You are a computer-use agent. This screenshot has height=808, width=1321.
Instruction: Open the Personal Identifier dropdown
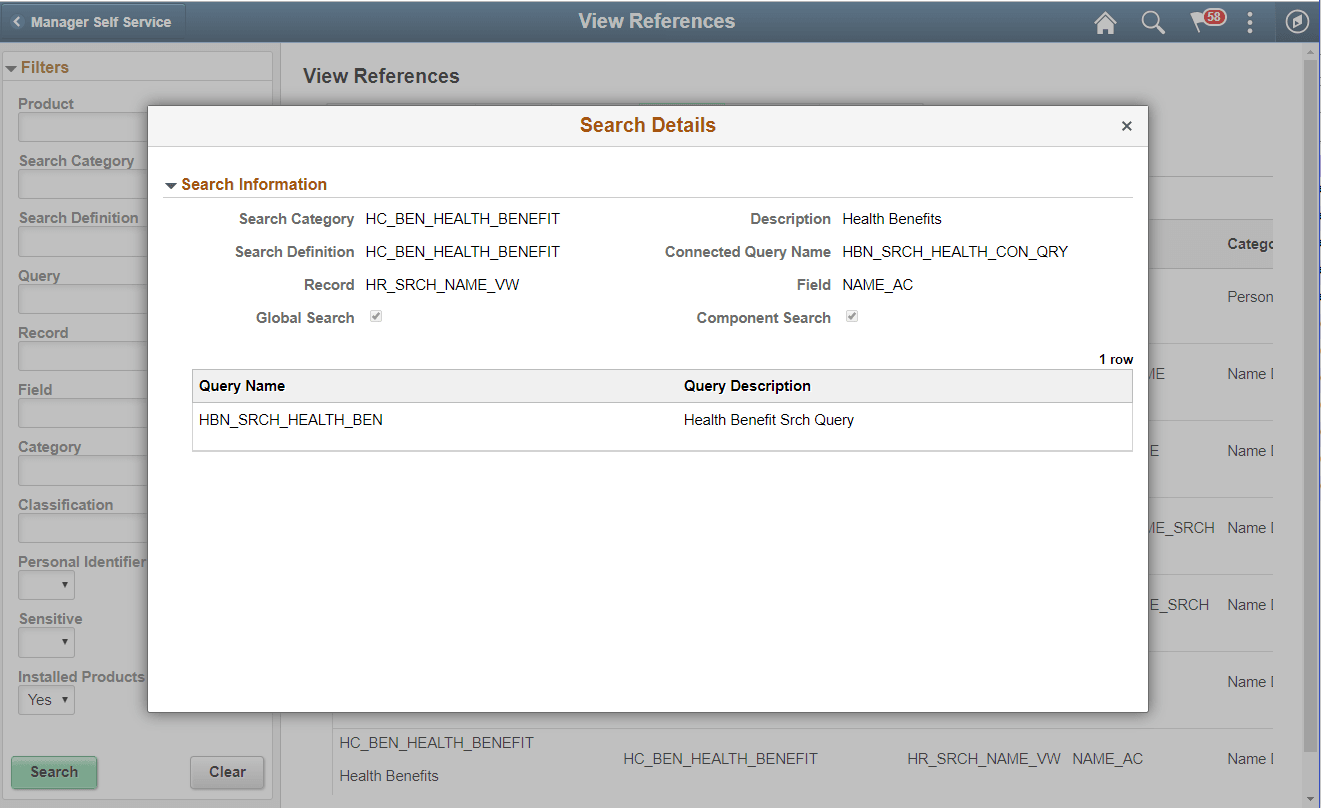46,585
